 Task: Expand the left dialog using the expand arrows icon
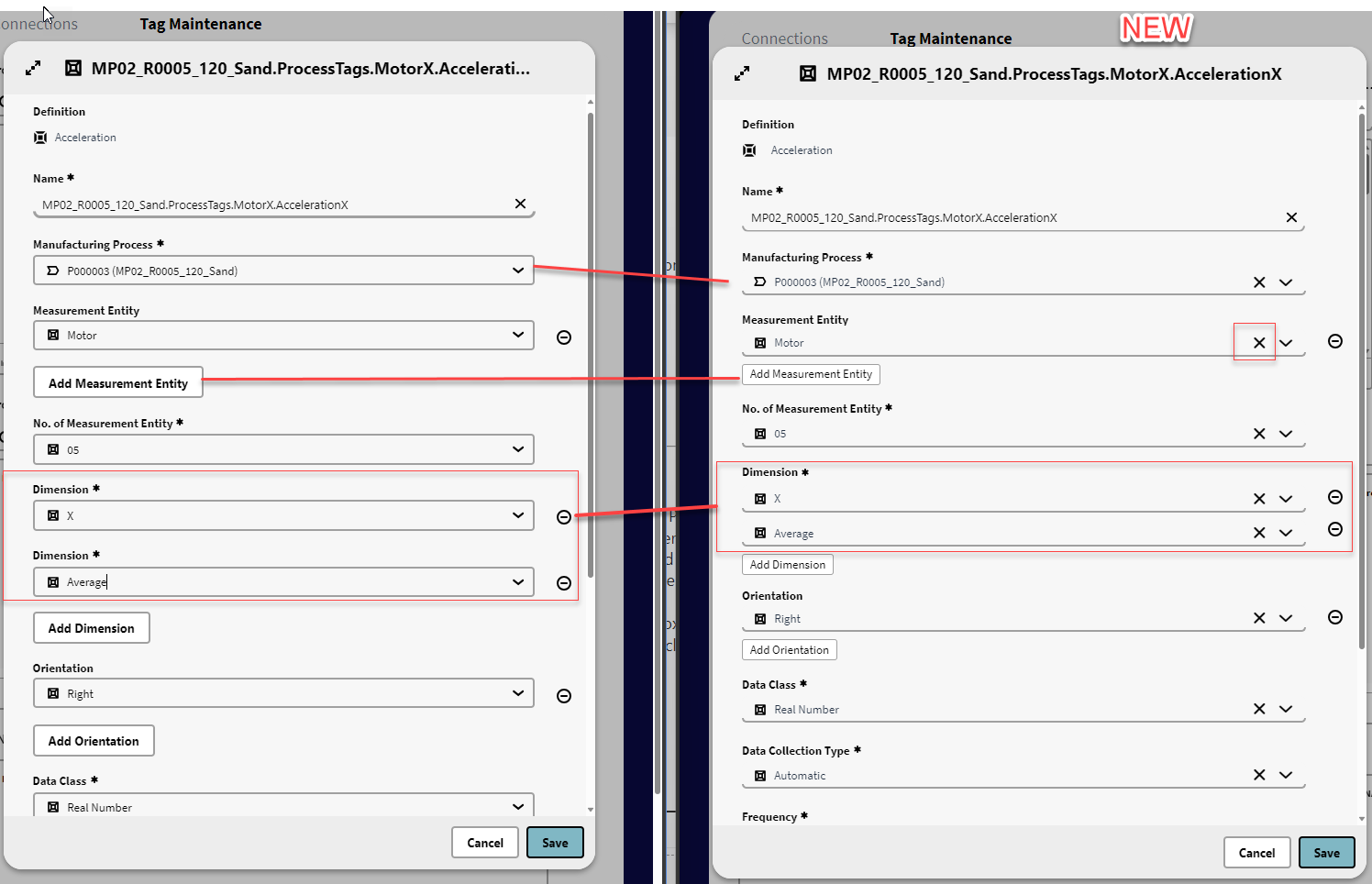(33, 68)
